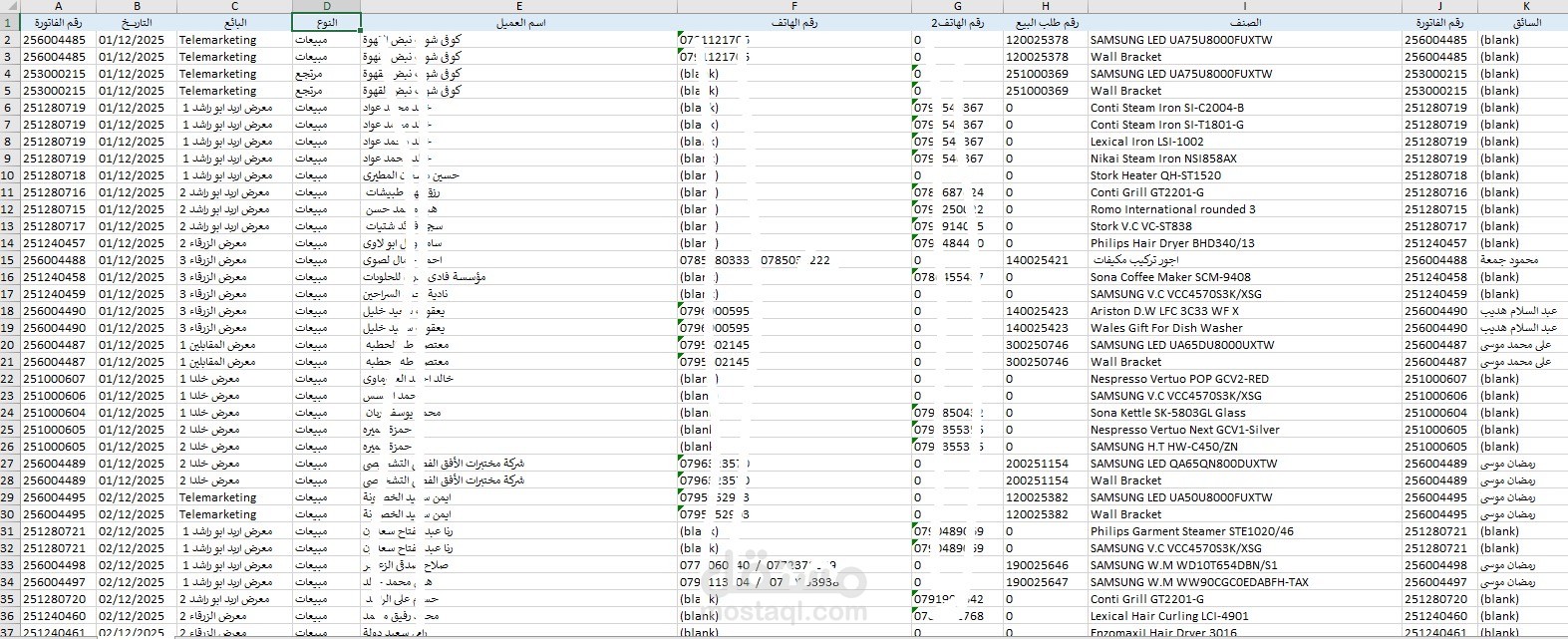
Task: Click cell Conti Steam Iron SI-C2004-B
Action: pyautogui.click(x=1245, y=108)
